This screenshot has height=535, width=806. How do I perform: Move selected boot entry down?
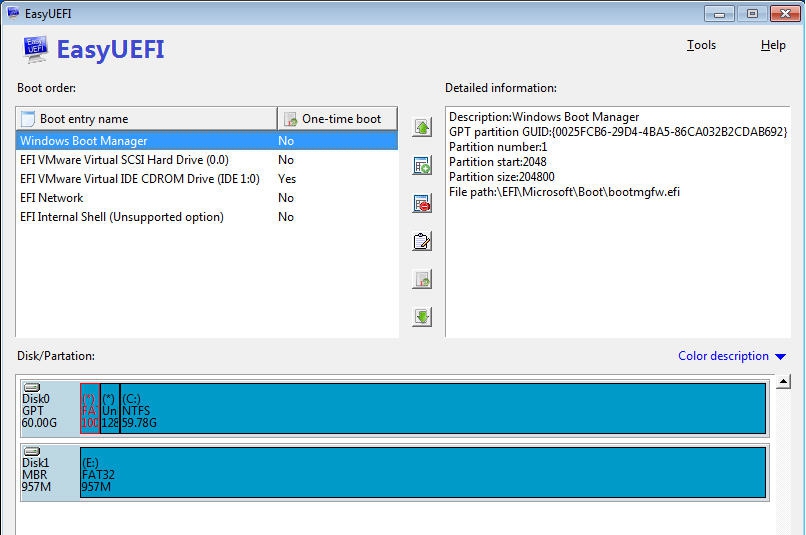pyautogui.click(x=422, y=317)
